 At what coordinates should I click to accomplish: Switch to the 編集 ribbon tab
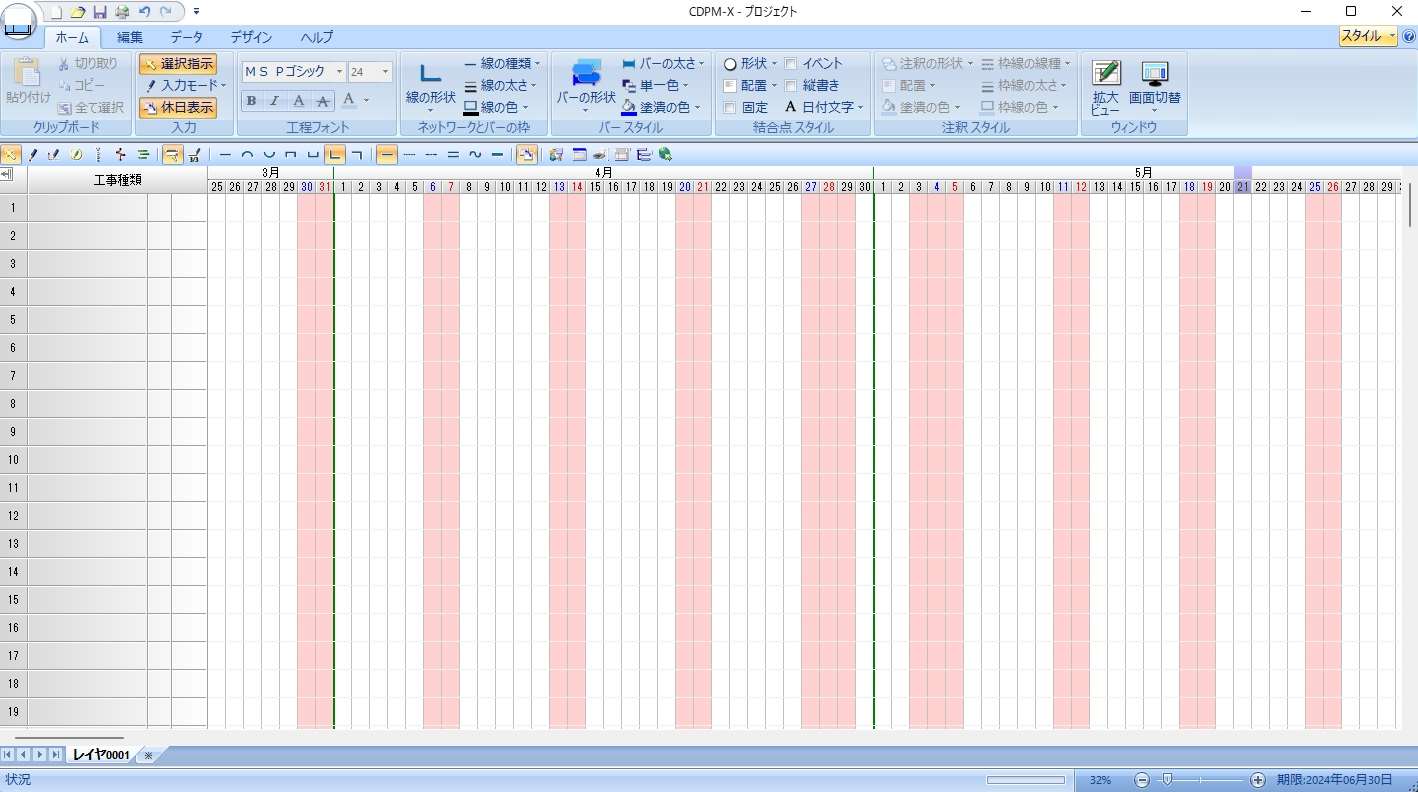point(130,37)
